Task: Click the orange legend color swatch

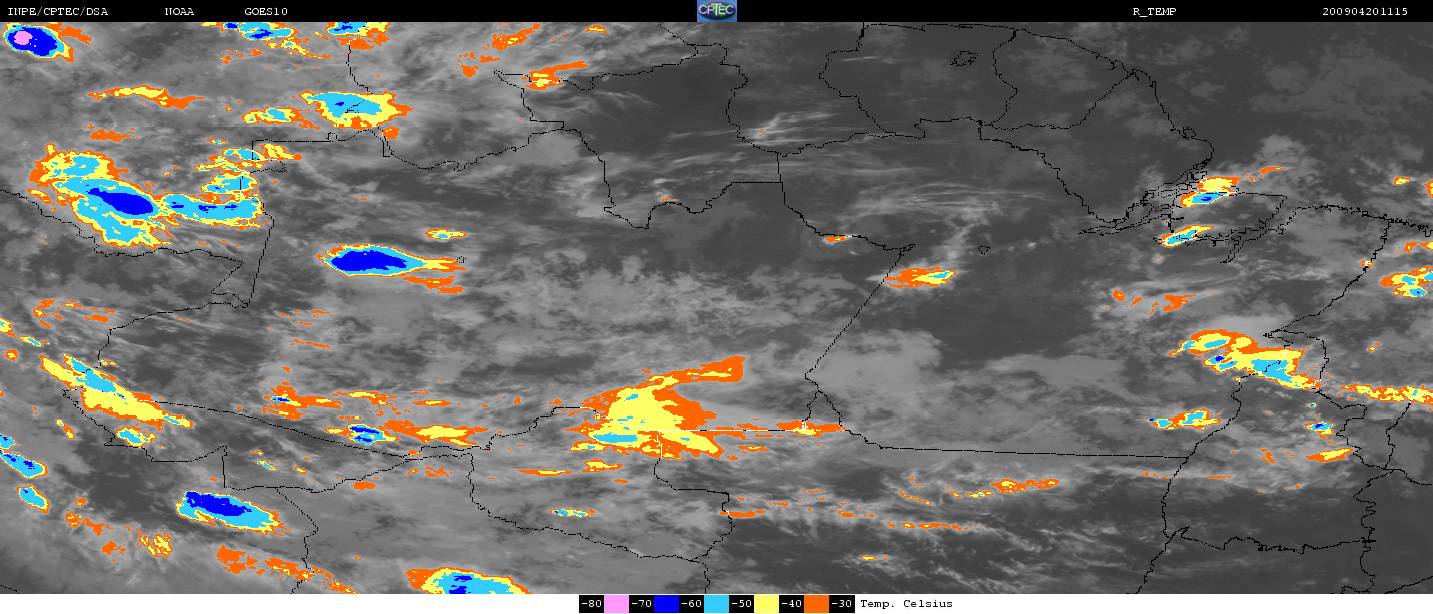Action: (816, 604)
